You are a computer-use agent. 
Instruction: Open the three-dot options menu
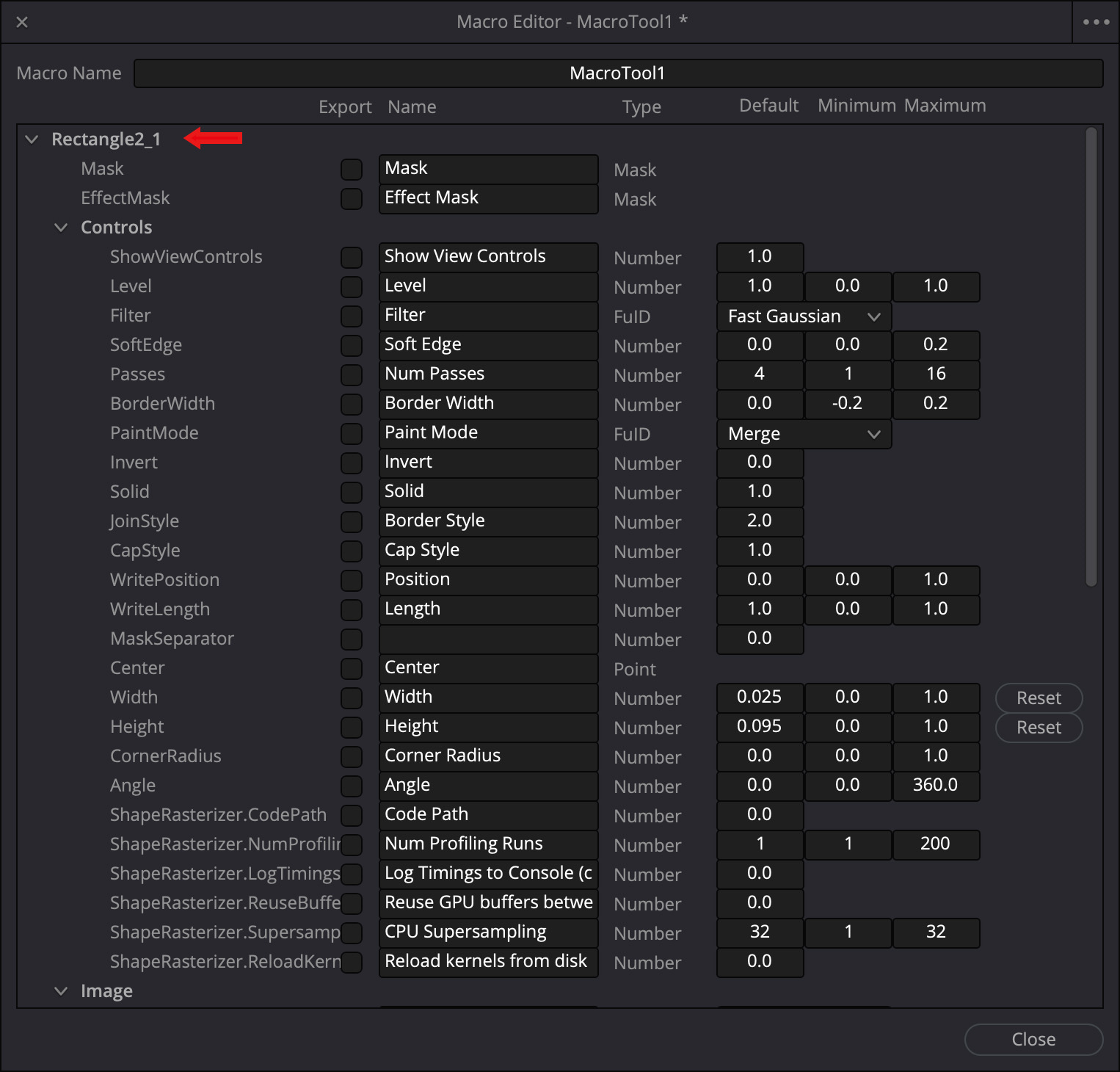click(1096, 22)
